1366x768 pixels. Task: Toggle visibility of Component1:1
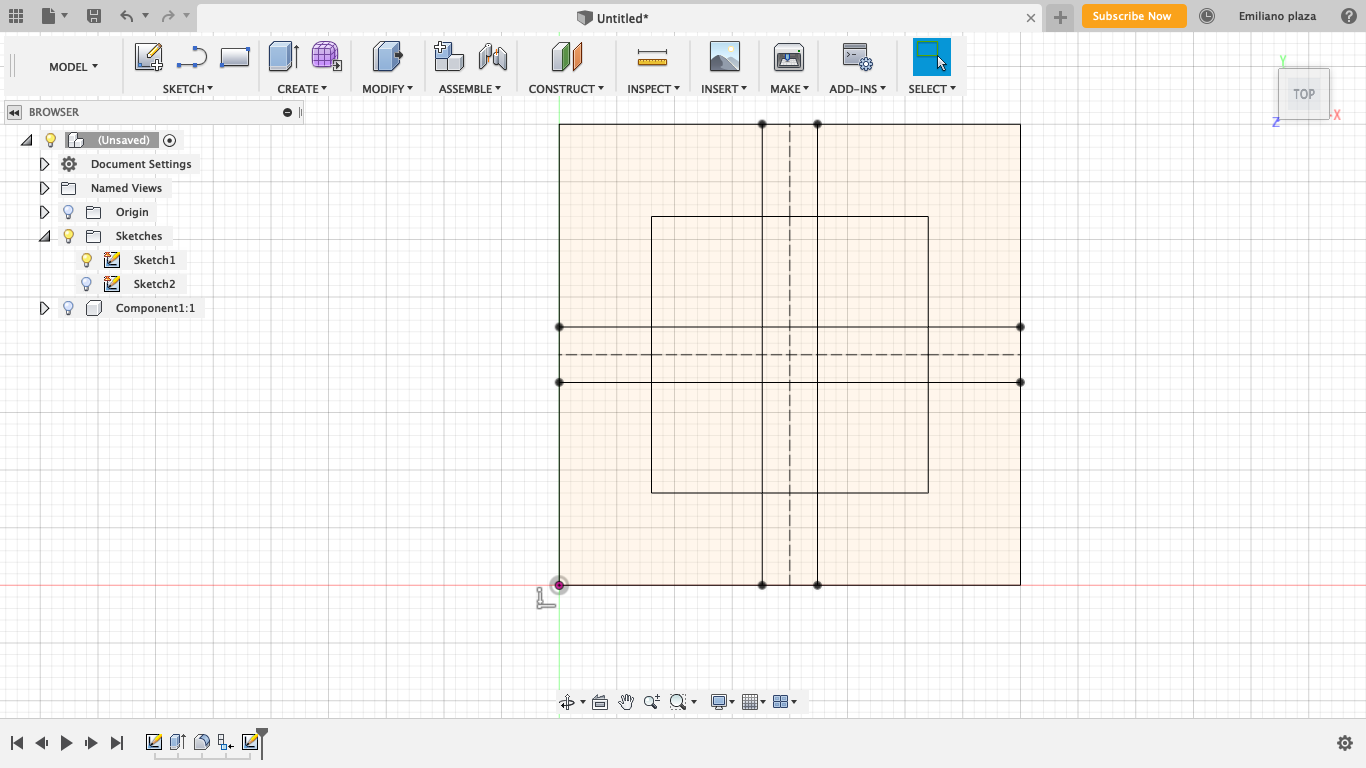click(x=69, y=308)
